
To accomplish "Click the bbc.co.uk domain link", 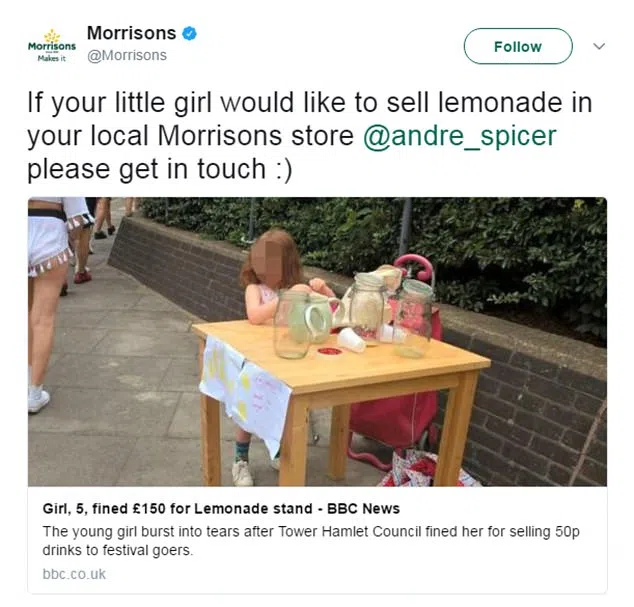I will tap(74, 574).
